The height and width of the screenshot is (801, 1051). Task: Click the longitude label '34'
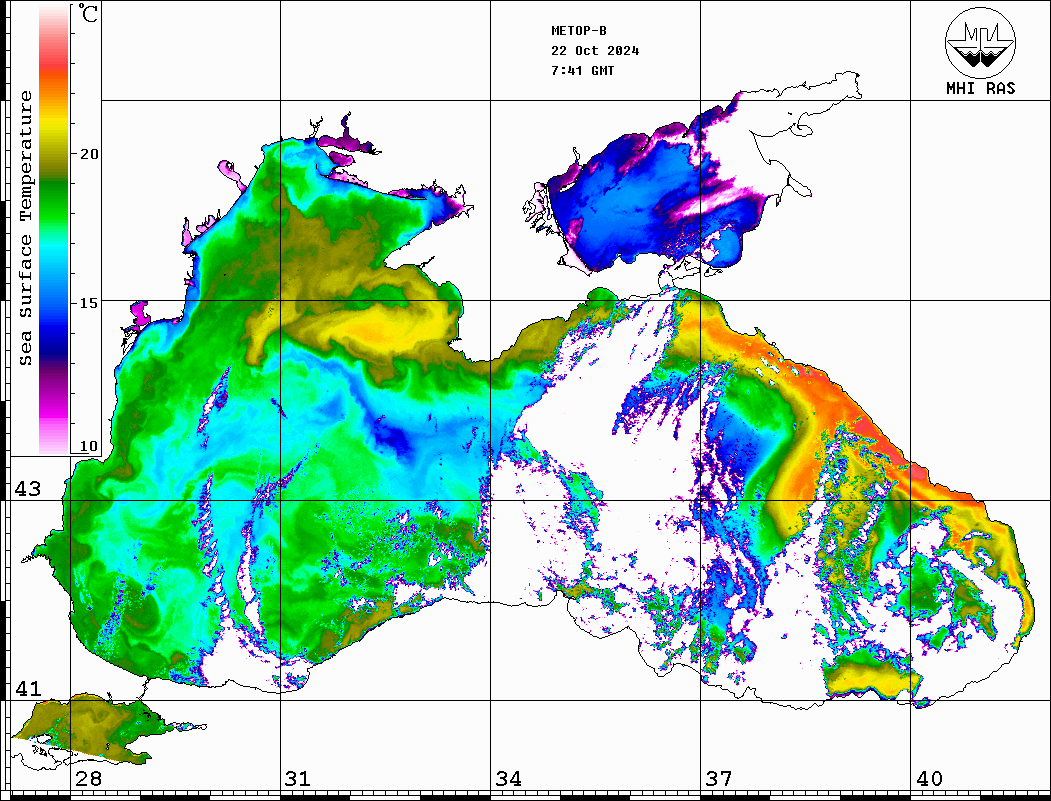(508, 778)
